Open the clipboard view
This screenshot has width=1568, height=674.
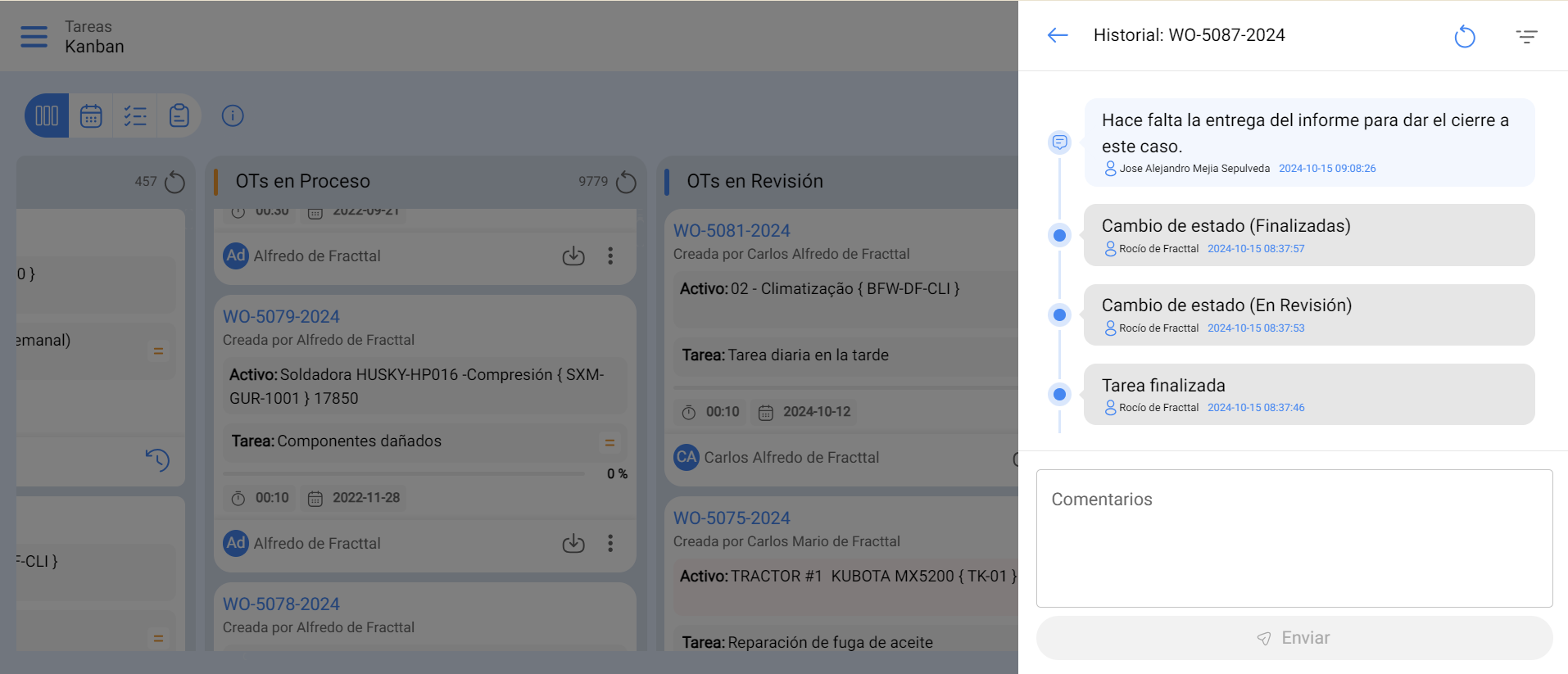pos(179,115)
